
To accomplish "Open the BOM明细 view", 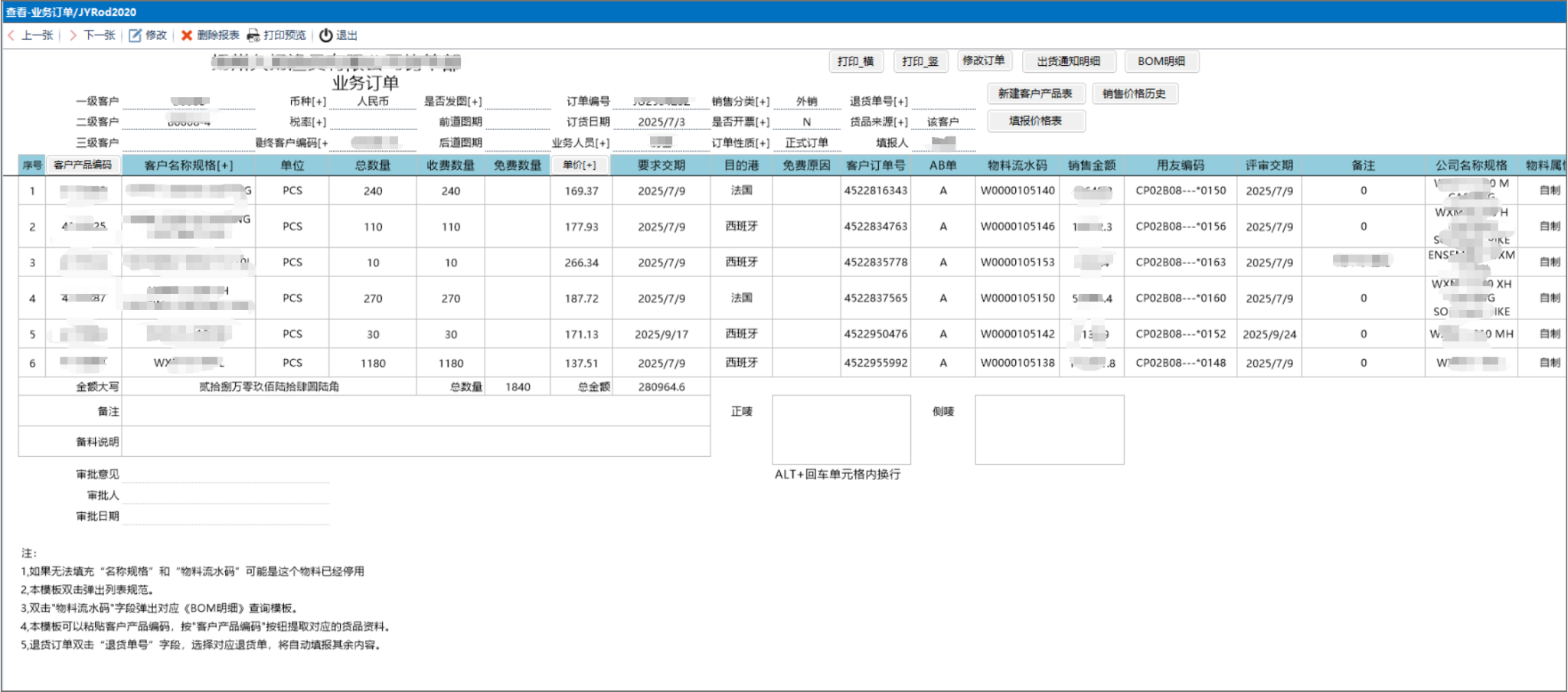I will (x=1162, y=61).
